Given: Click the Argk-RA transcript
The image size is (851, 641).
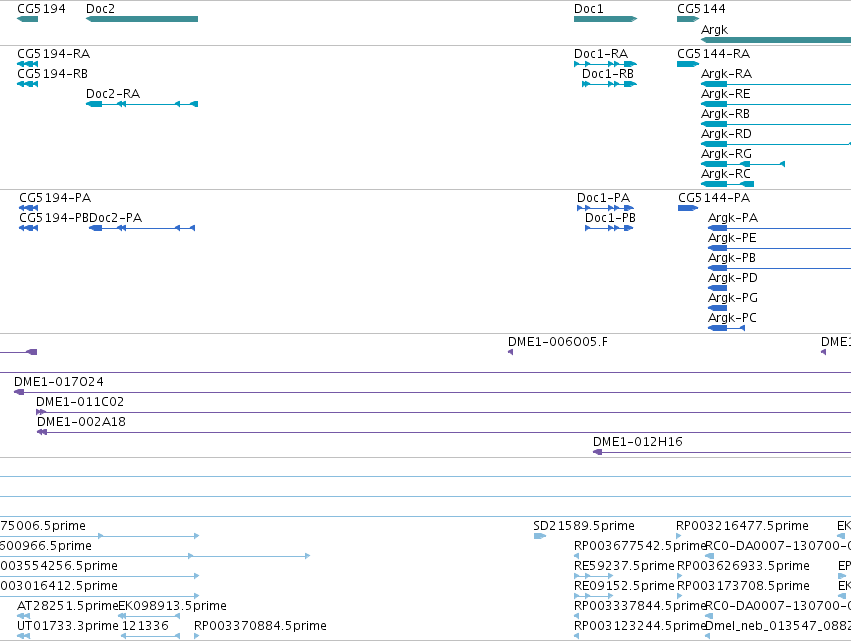Looking at the screenshot, I should pos(776,84).
